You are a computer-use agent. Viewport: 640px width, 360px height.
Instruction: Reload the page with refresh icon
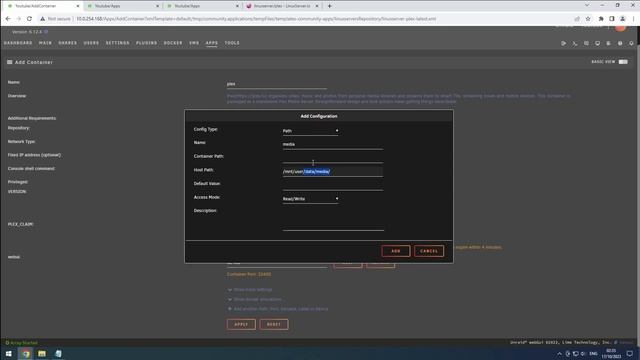29,19
